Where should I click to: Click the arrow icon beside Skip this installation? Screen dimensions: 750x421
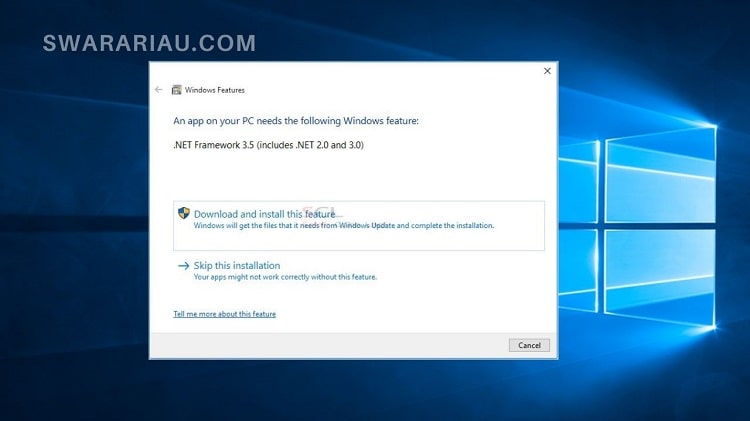point(184,266)
